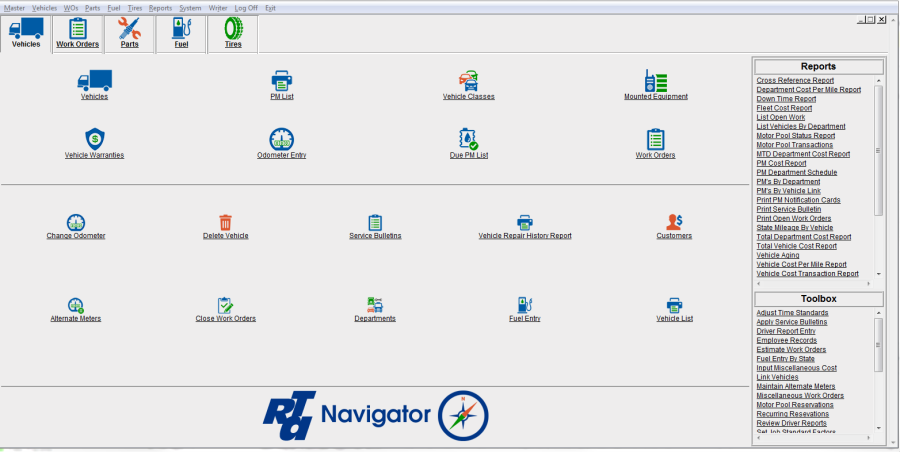Screen dimensions: 900x452
Task: Open the Employee Records toolbox link
Action: click(x=786, y=341)
